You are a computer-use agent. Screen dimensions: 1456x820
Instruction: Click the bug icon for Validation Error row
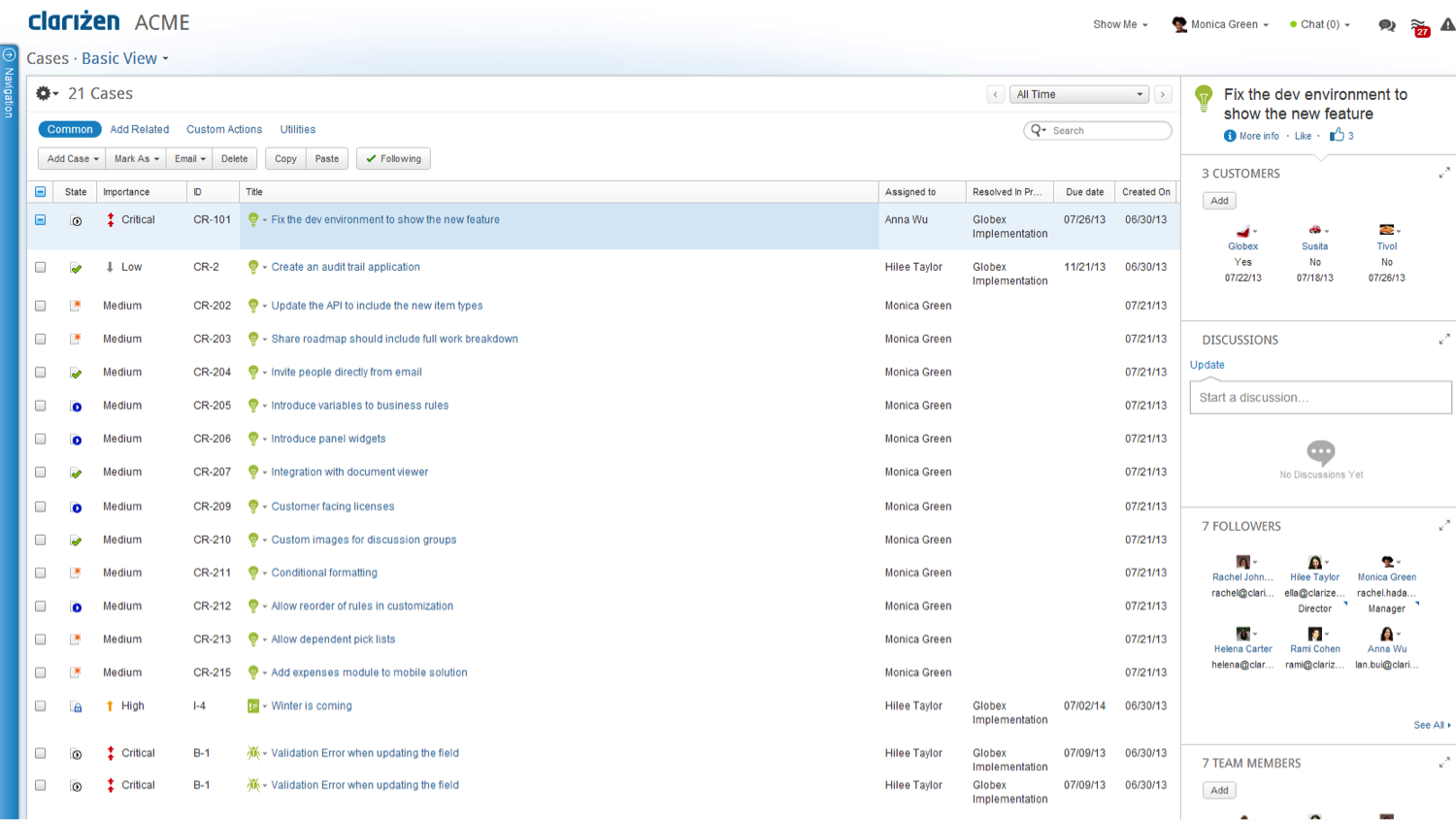[x=252, y=753]
